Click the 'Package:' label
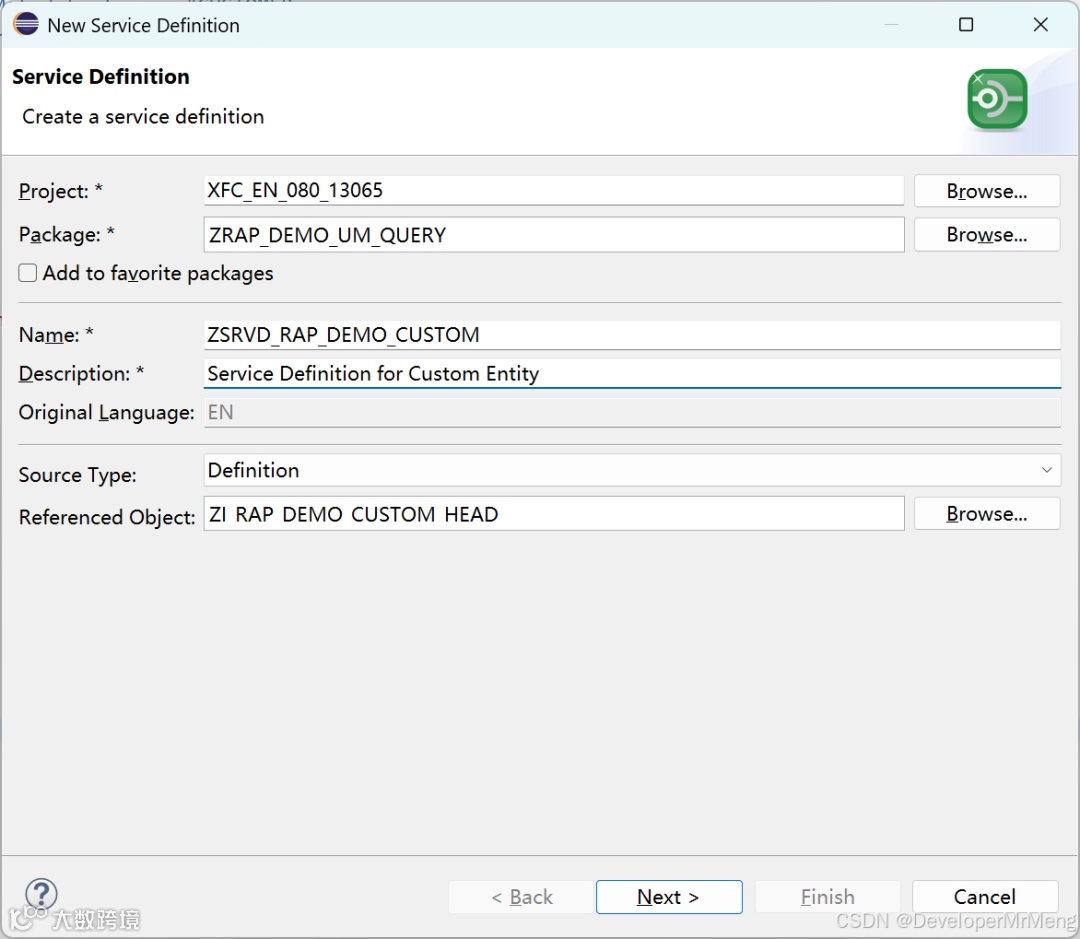The height and width of the screenshot is (939, 1080). [x=66, y=235]
